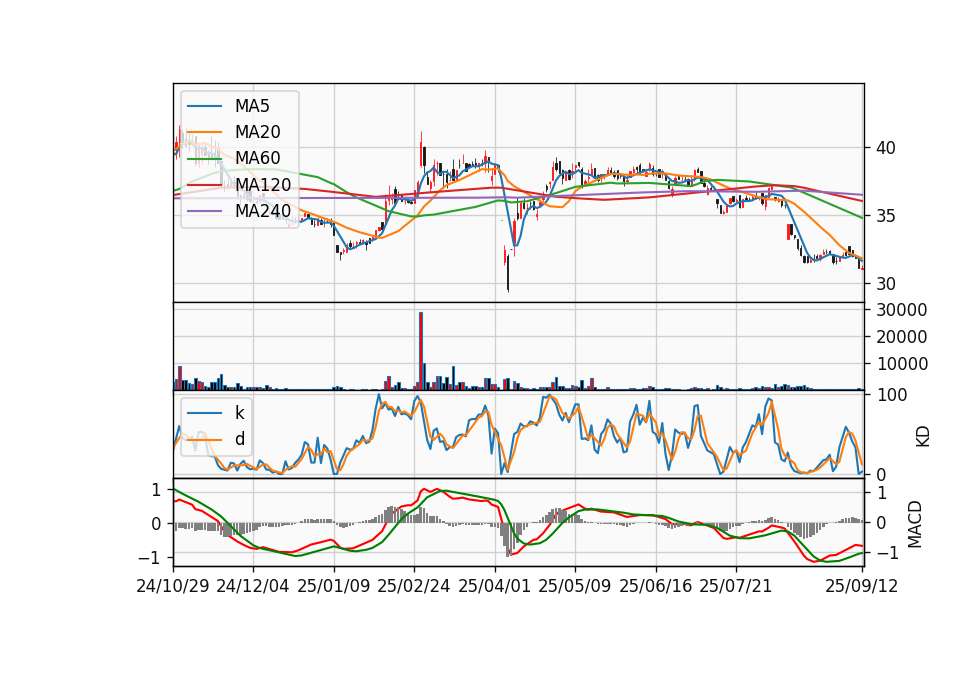Click the blue MA5 legend line sample
Screen dimensions: 960x690
coord(204,106)
